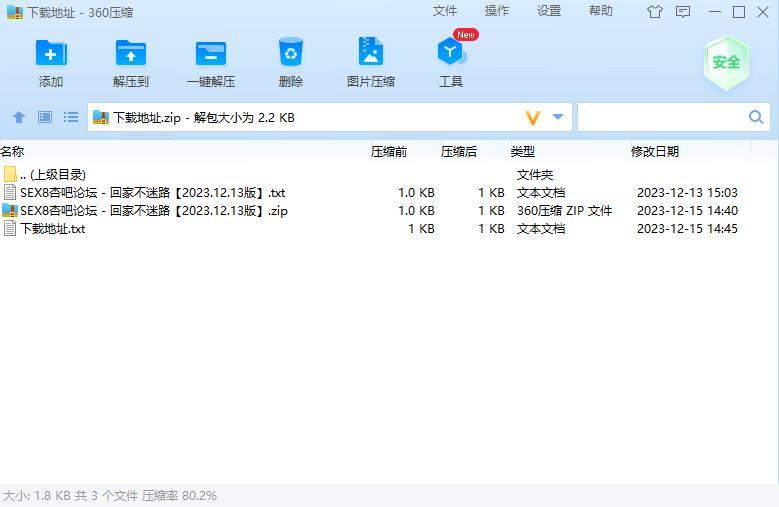Select SEX8杏吧论坛 .txt file row
This screenshot has width=779, height=507.
[378, 193]
